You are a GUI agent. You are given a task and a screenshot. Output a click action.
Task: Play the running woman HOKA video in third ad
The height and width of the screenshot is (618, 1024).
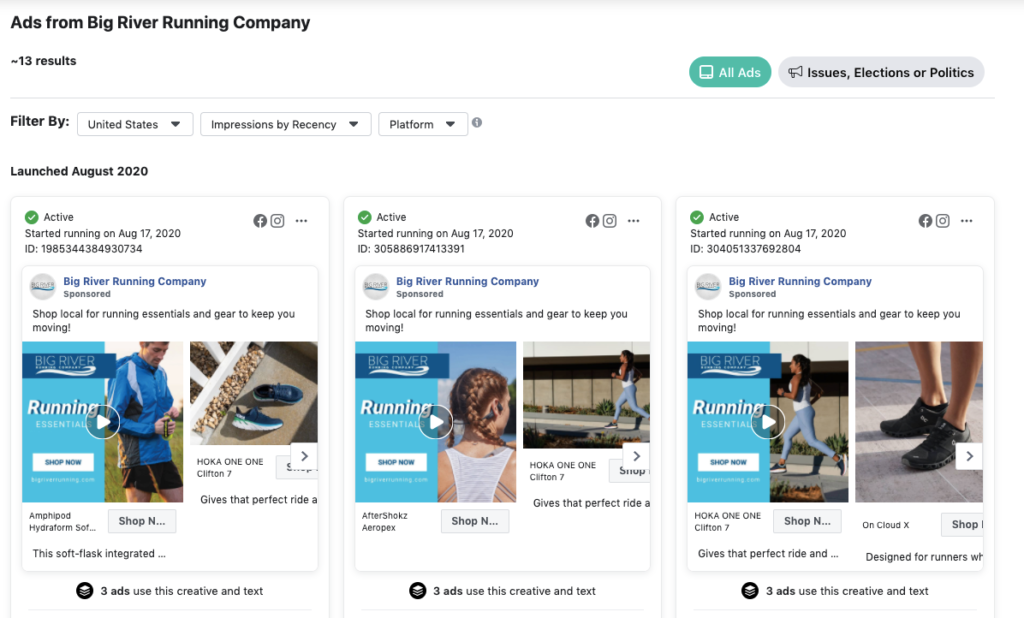pyautogui.click(x=769, y=422)
